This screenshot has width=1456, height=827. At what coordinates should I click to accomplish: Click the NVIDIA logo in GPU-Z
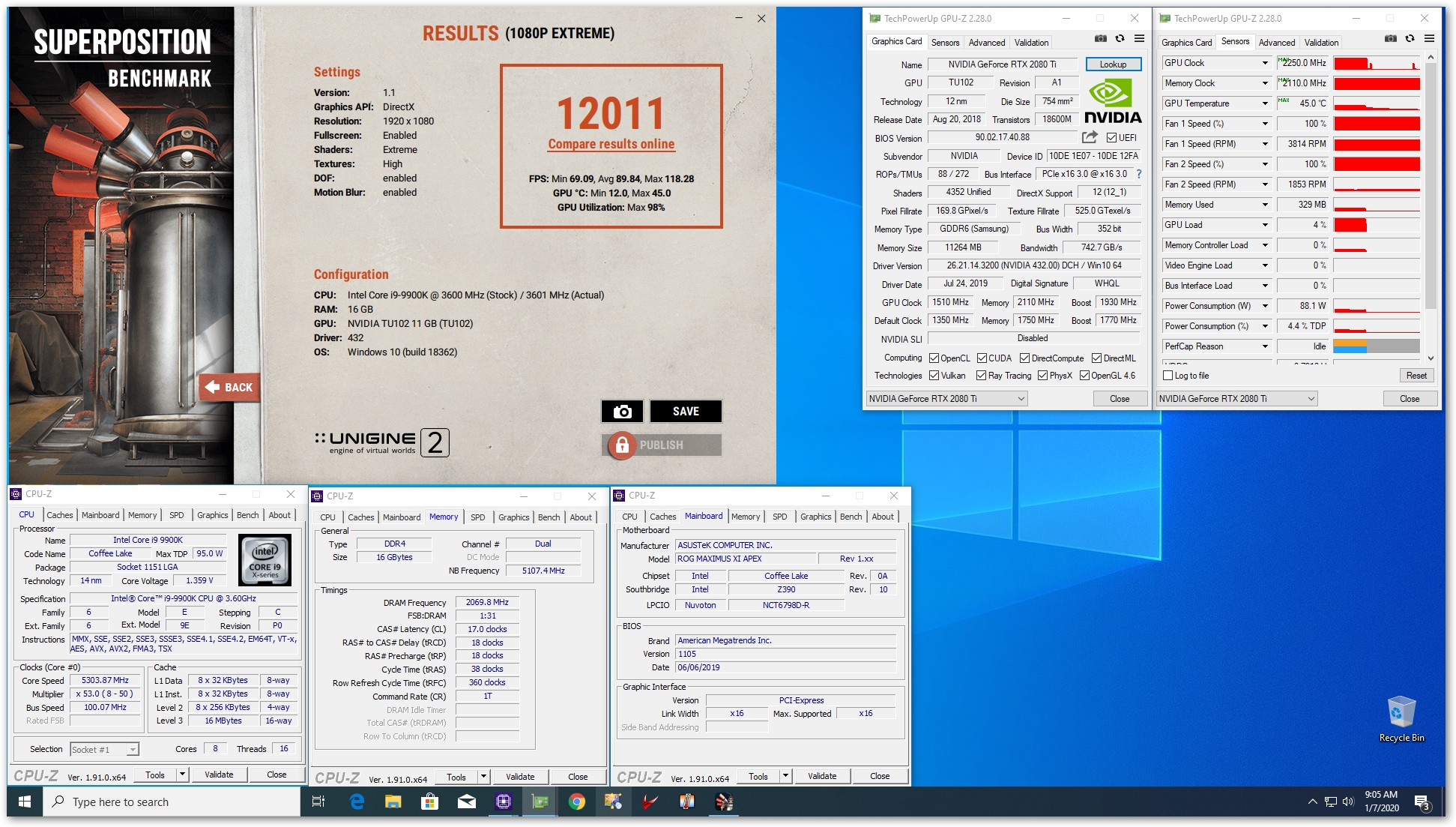click(x=1113, y=101)
